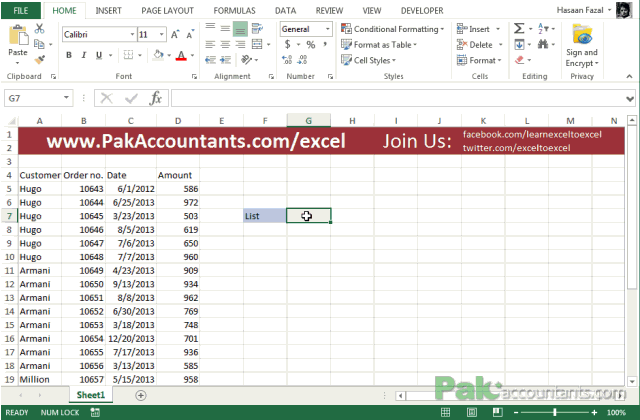Click the Orientation text-angle icon
The height and width of the screenshot is (420, 640).
point(247,60)
